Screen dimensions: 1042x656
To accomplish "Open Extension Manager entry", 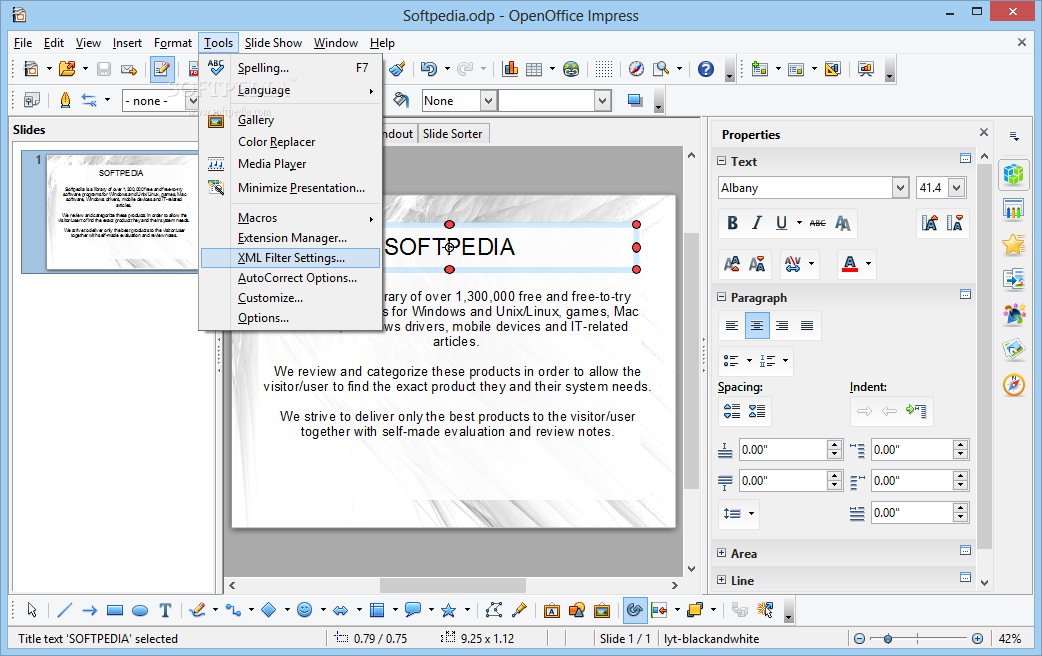I will click(290, 238).
